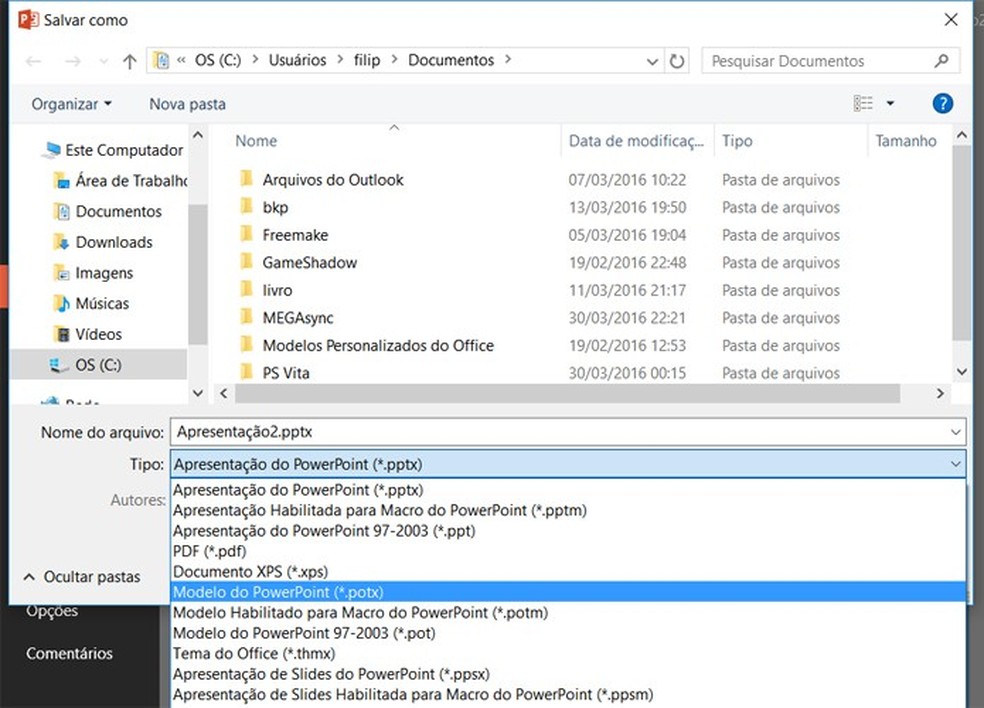Open the Organizar dropdown menu
This screenshot has height=708, width=984.
click(x=71, y=104)
